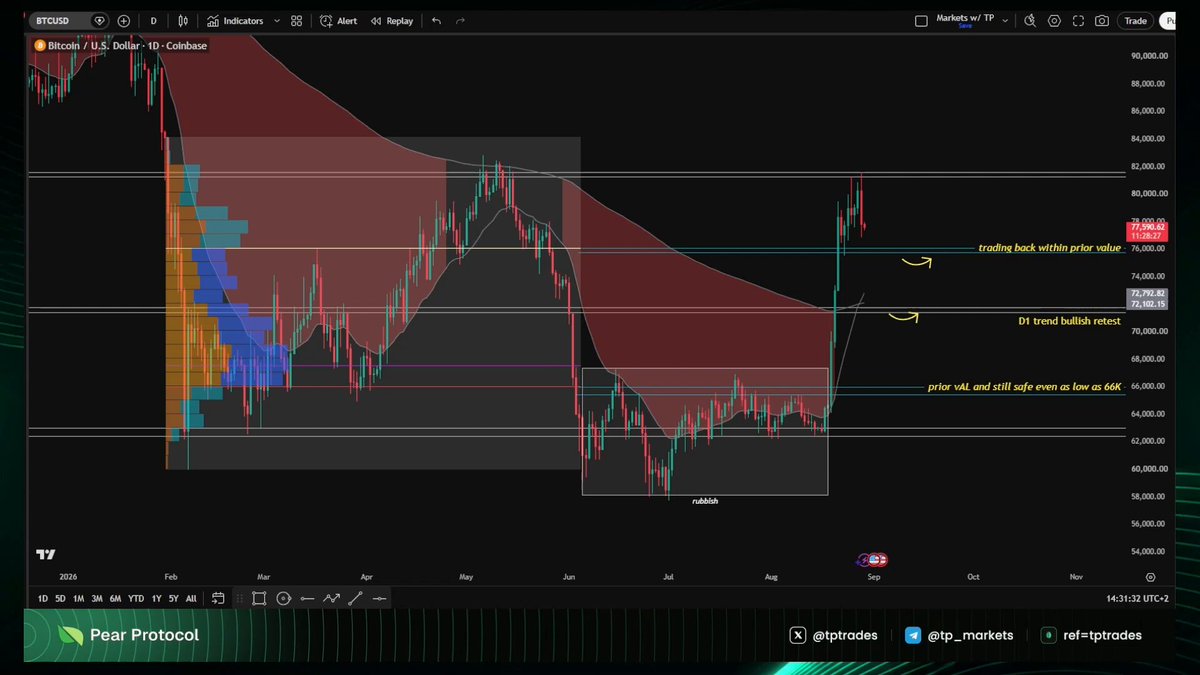Open the @tp_markets Telegram handle
Image resolution: width=1200 pixels, height=675 pixels.
point(959,635)
